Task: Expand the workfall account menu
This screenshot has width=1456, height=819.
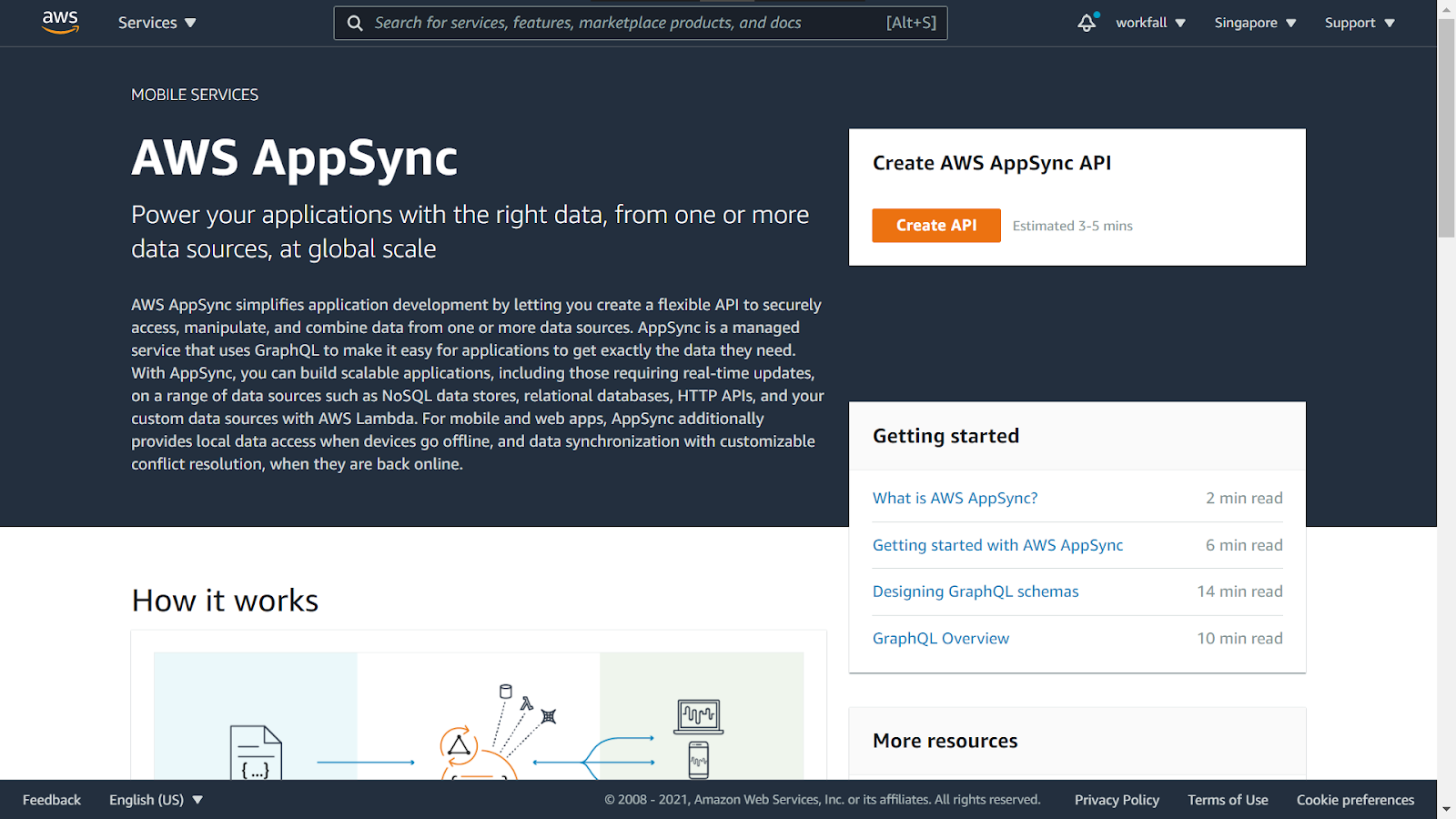Action: pyautogui.click(x=1151, y=23)
